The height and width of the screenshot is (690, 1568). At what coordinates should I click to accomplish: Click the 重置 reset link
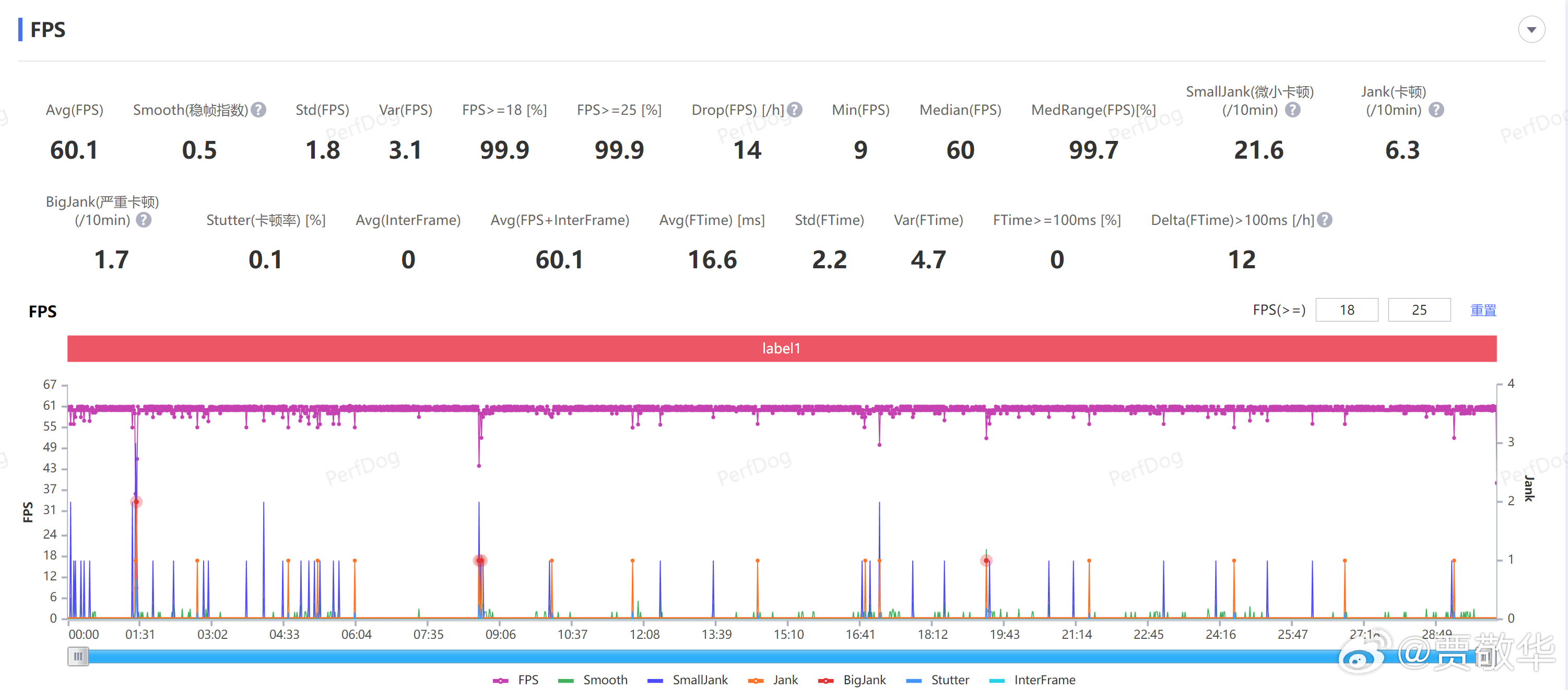(1483, 310)
